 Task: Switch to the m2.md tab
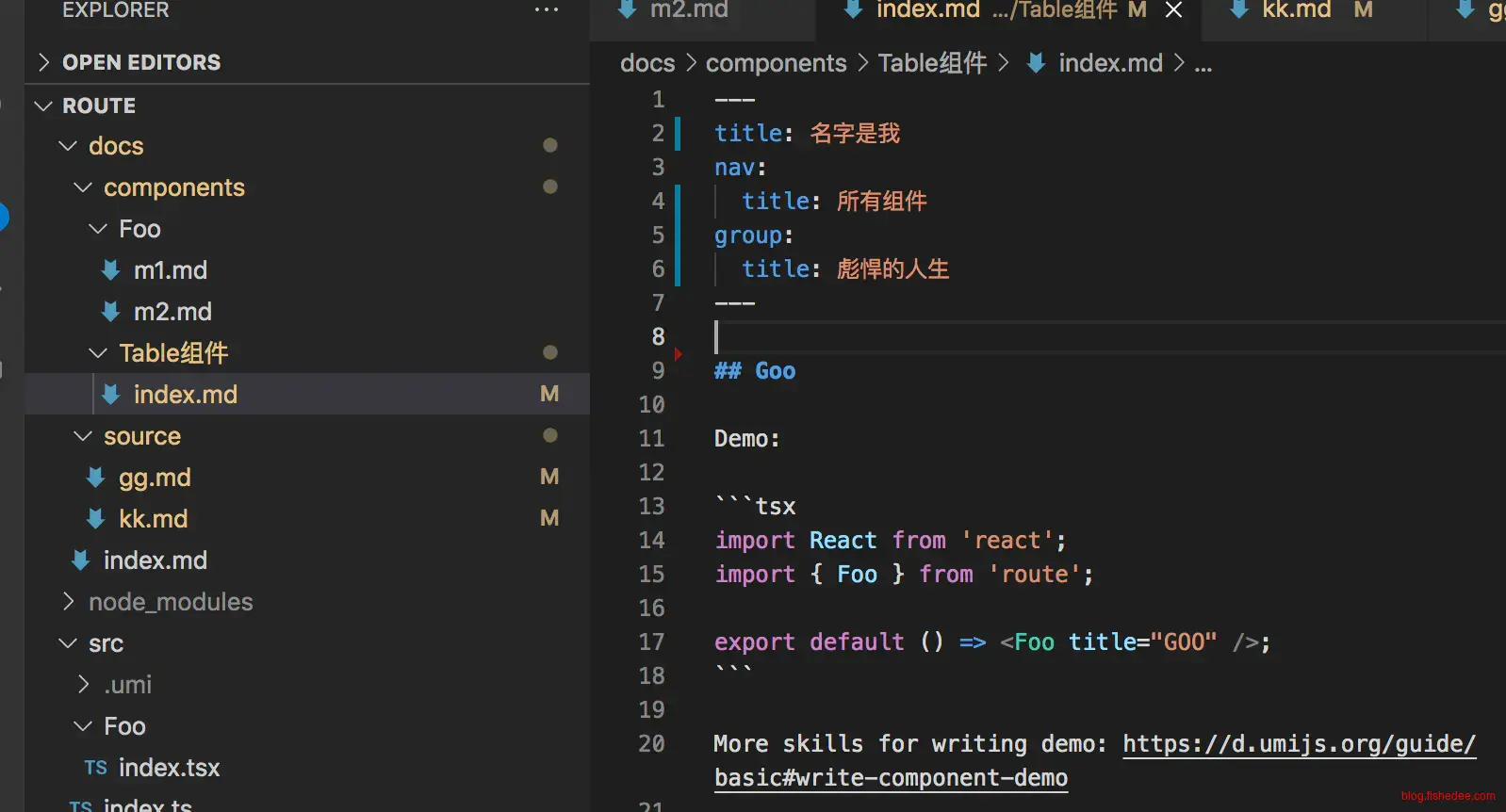688,10
